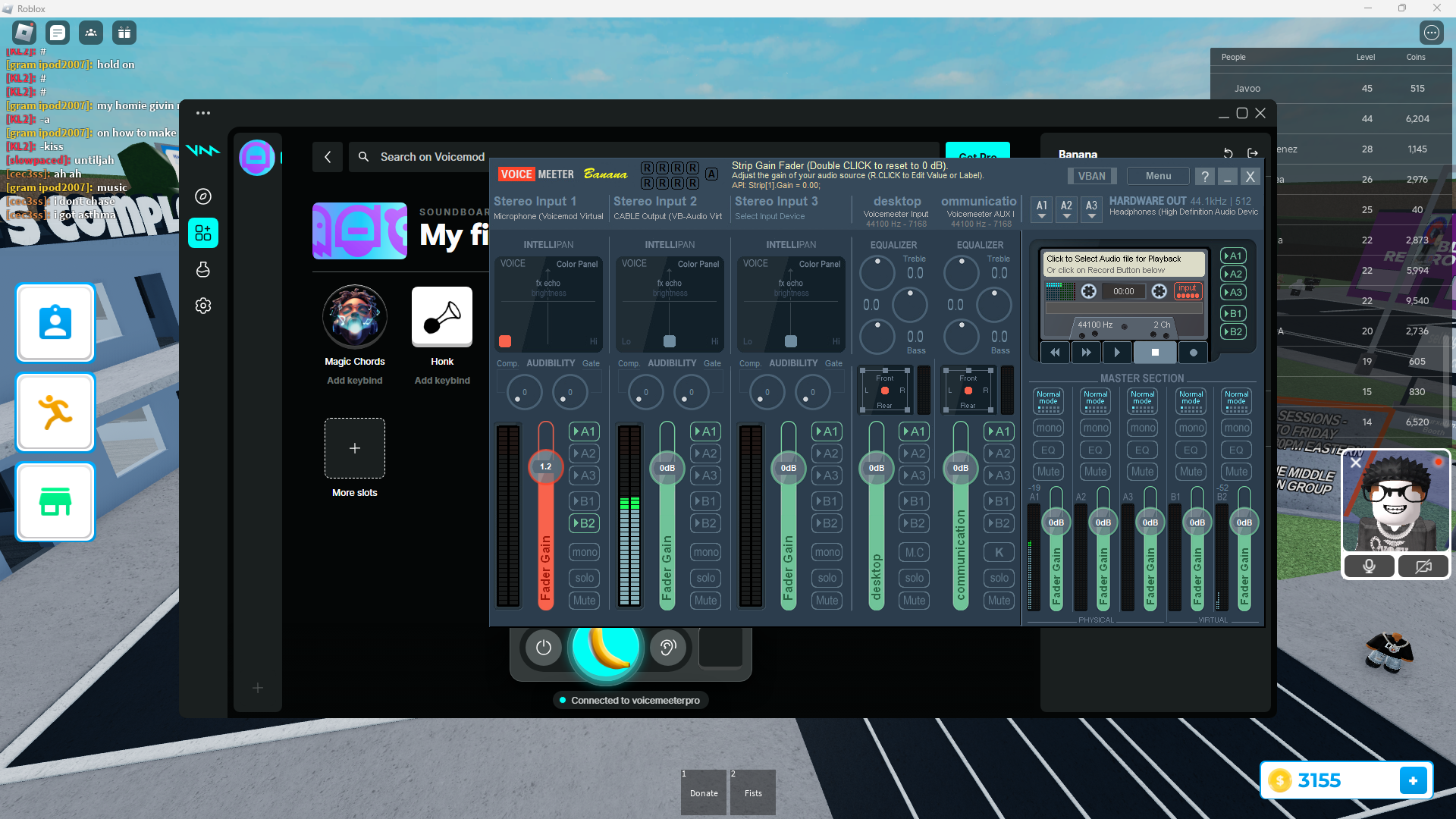The image size is (1456, 819).
Task: Open the A1 hardware out device dropdown
Action: [x=1042, y=209]
